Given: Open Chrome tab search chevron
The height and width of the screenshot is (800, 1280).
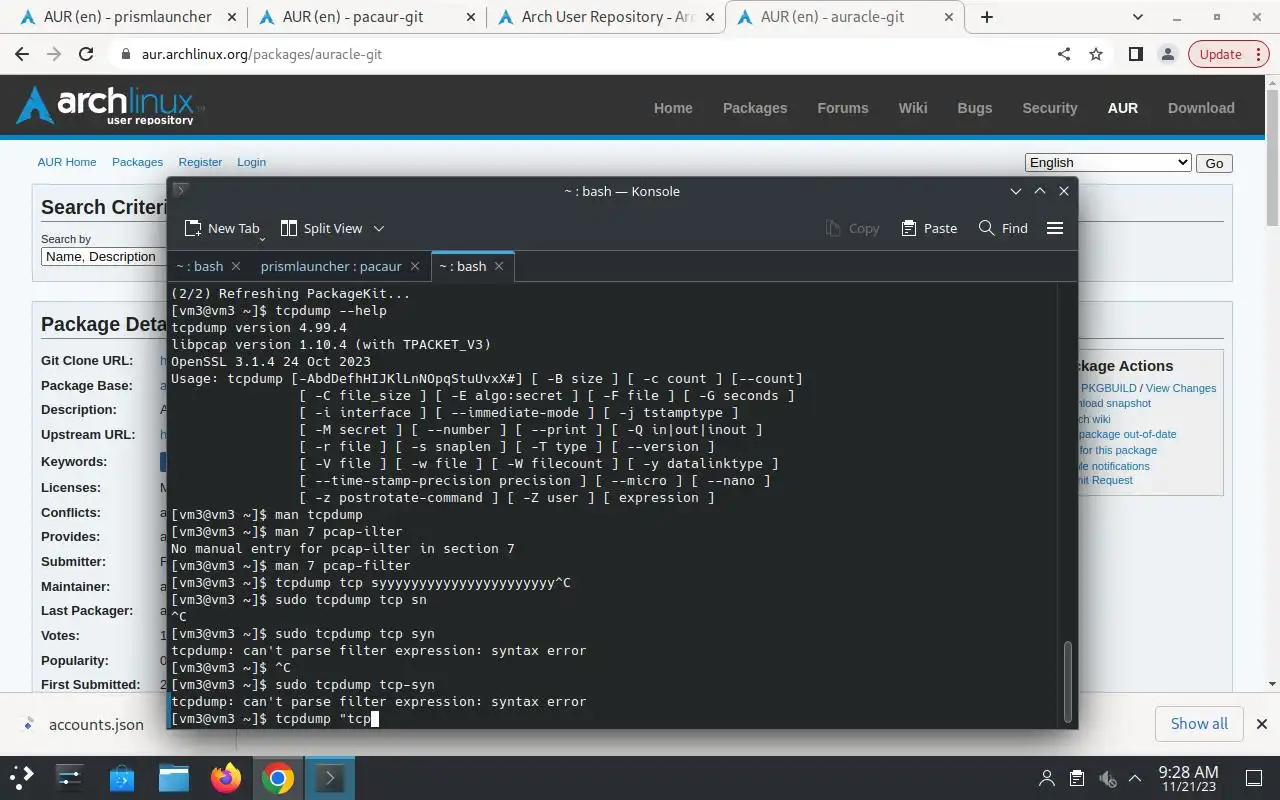Looking at the screenshot, I should click(x=1138, y=17).
